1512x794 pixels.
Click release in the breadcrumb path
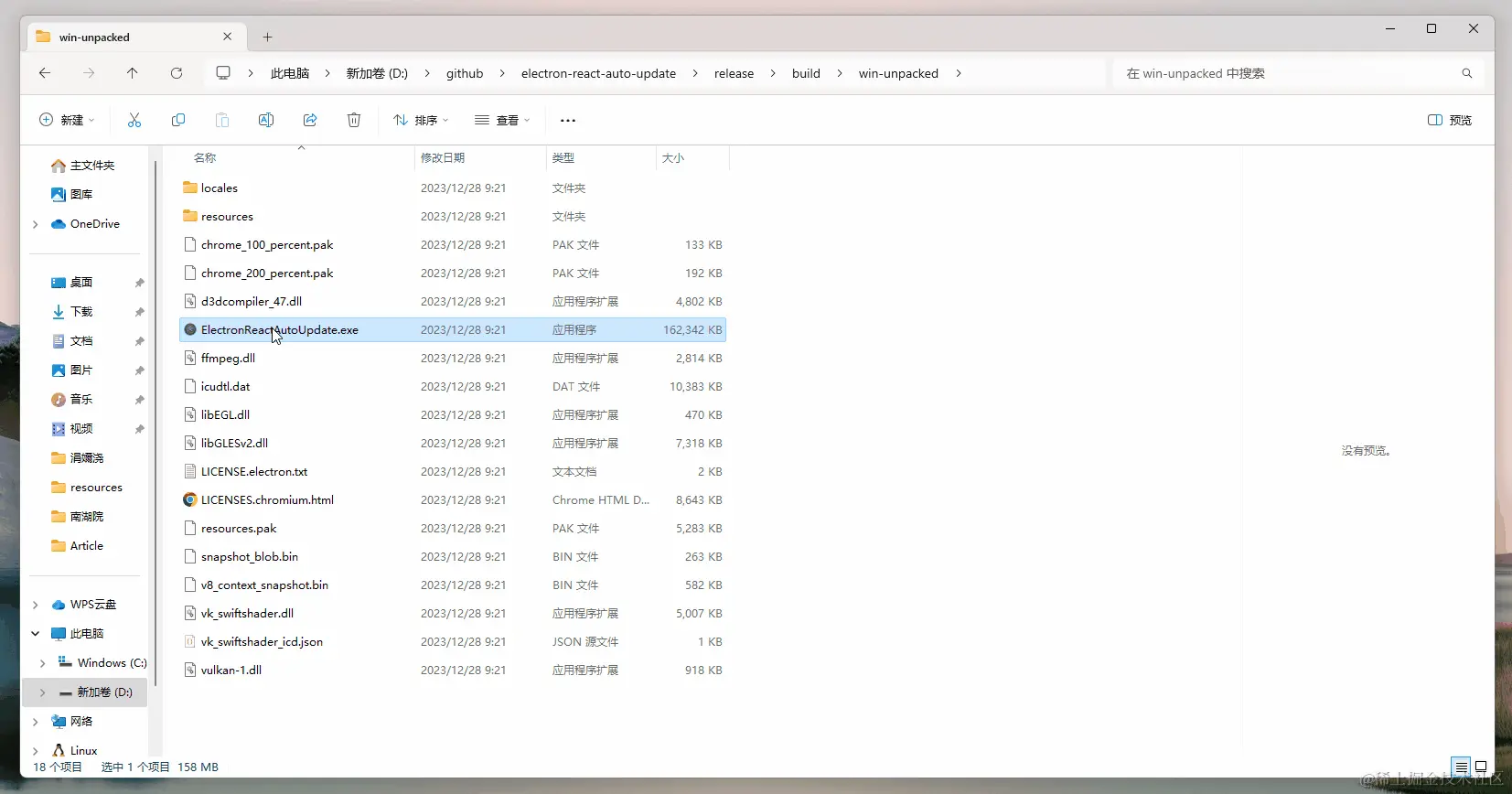(x=734, y=73)
